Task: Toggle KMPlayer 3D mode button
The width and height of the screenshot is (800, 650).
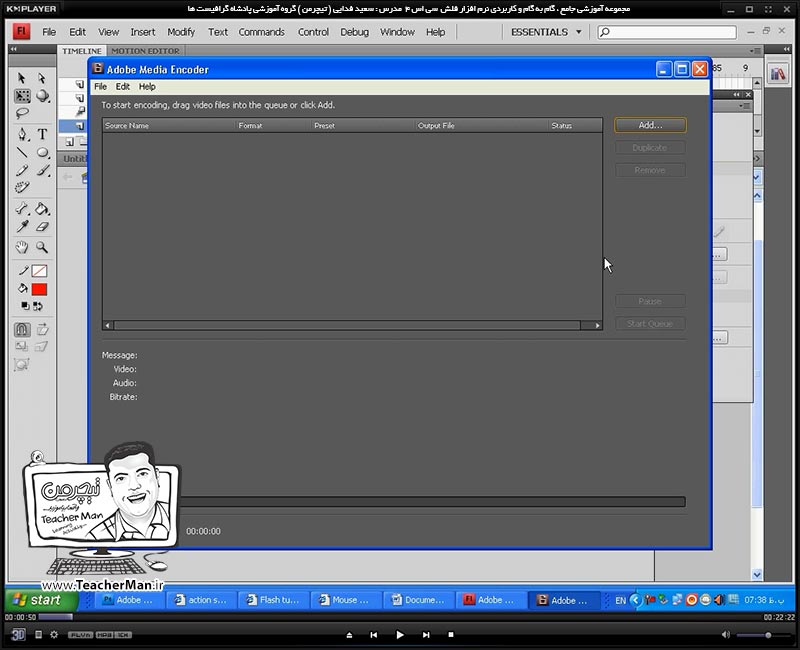Action: (x=18, y=635)
